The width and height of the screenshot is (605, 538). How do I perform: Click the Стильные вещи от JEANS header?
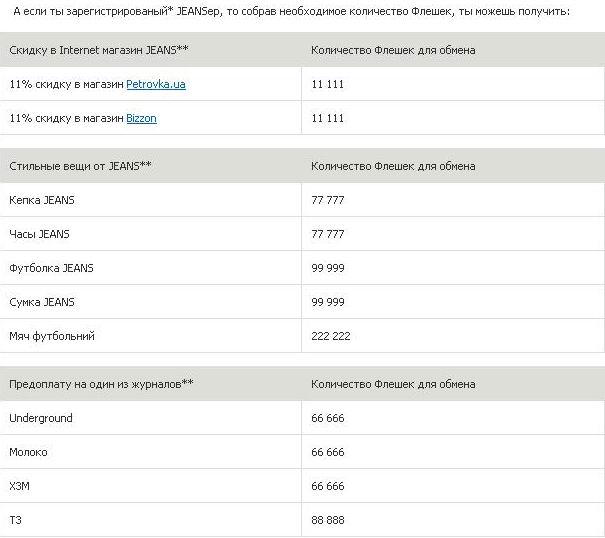pos(80,166)
